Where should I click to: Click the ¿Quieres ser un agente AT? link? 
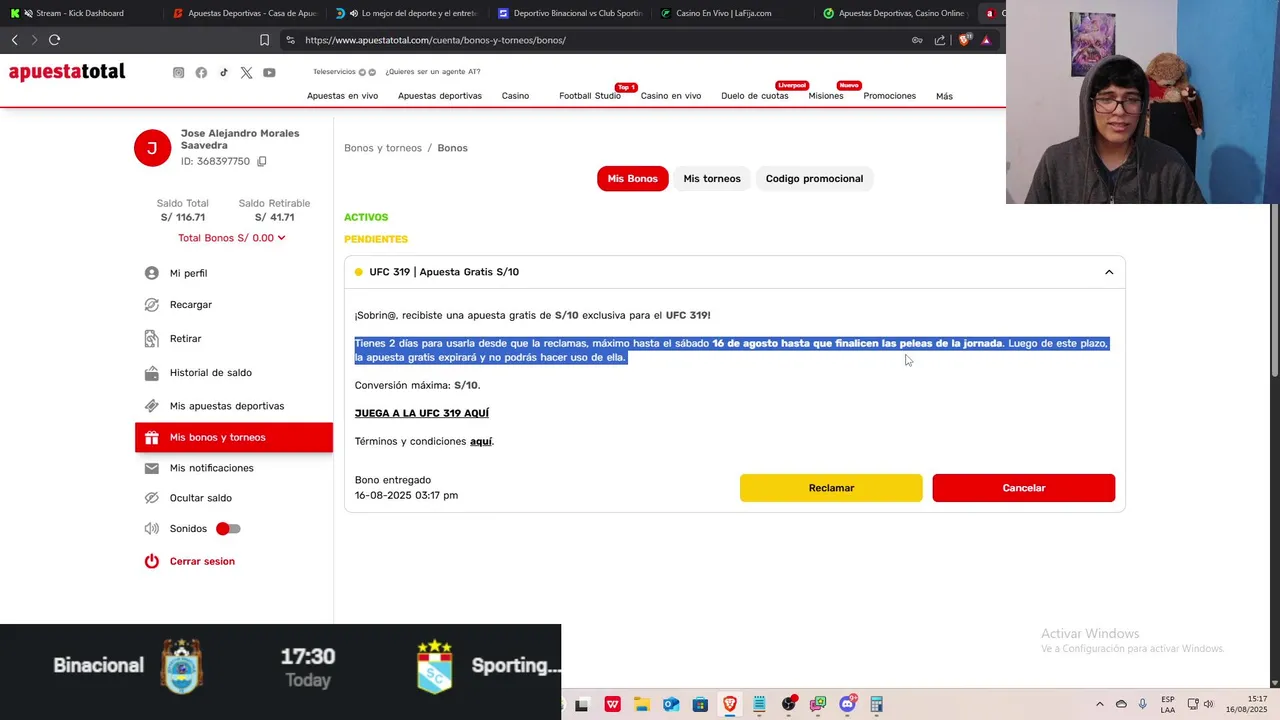click(433, 72)
